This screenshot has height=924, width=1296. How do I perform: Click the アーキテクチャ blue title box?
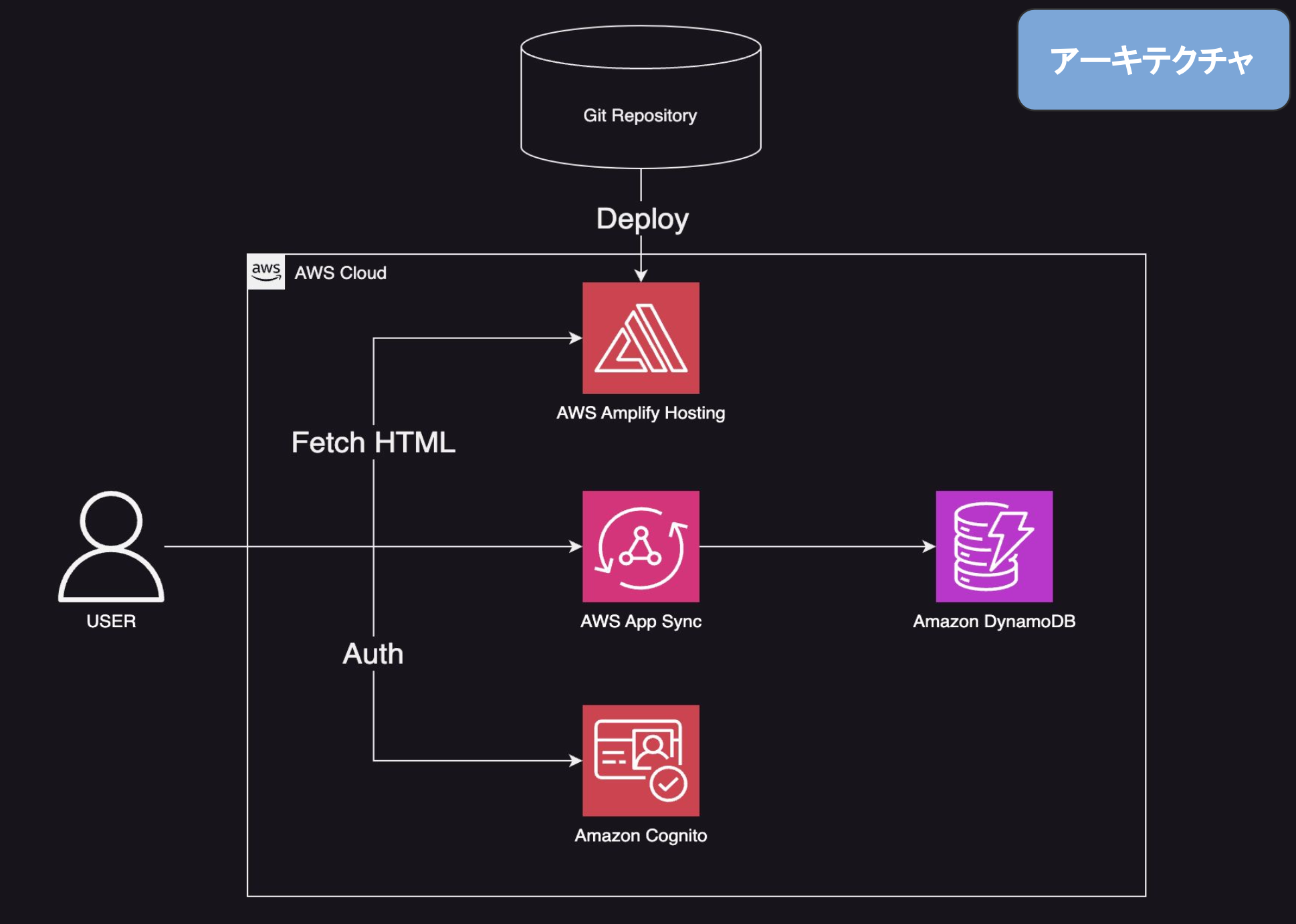click(1153, 60)
